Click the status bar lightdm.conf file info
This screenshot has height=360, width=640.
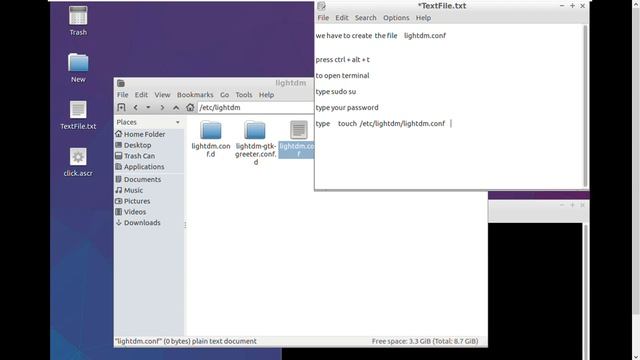[x=186, y=341]
